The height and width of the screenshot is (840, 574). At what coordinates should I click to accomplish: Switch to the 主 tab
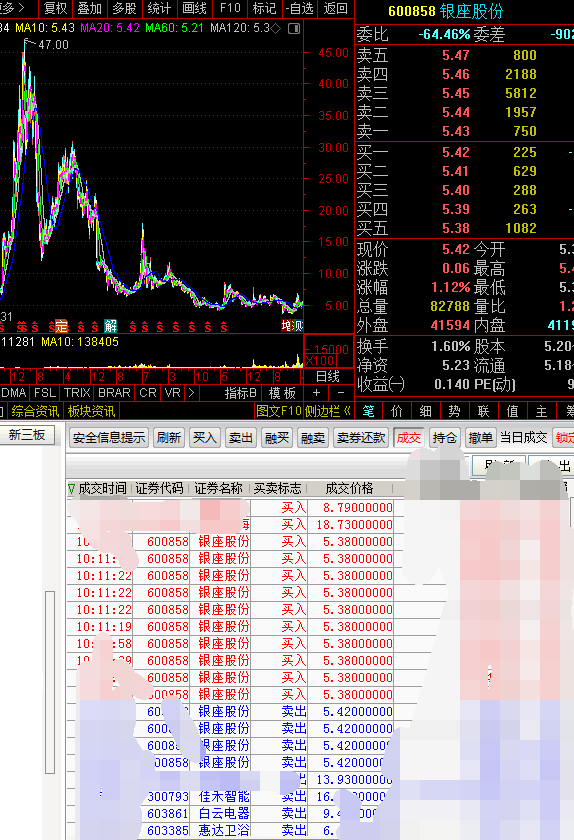[541, 411]
